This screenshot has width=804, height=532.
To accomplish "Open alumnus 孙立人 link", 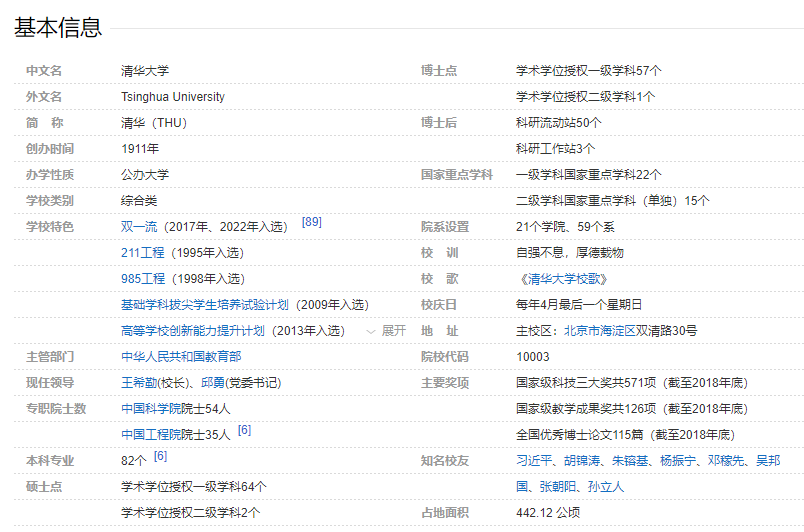I will coord(606,487).
